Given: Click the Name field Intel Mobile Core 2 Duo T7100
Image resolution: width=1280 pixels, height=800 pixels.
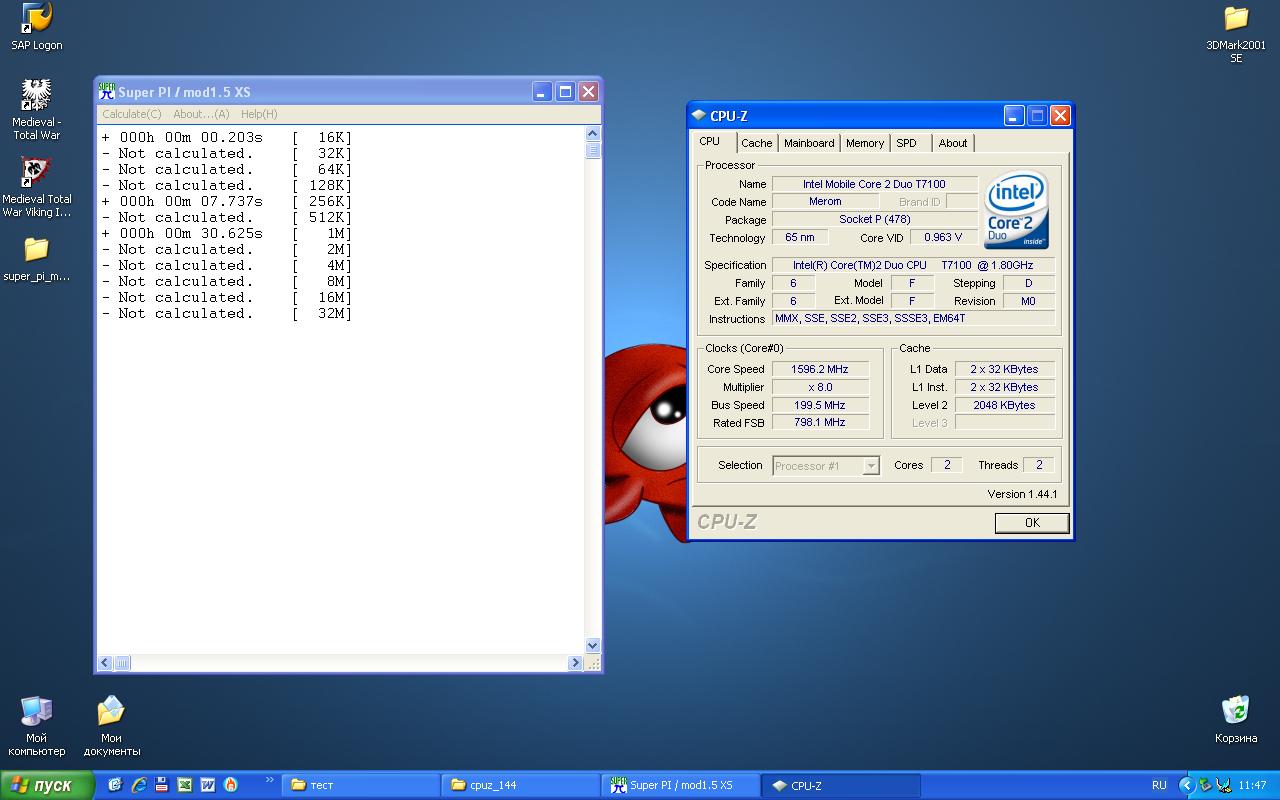Looking at the screenshot, I should pyautogui.click(x=875, y=184).
